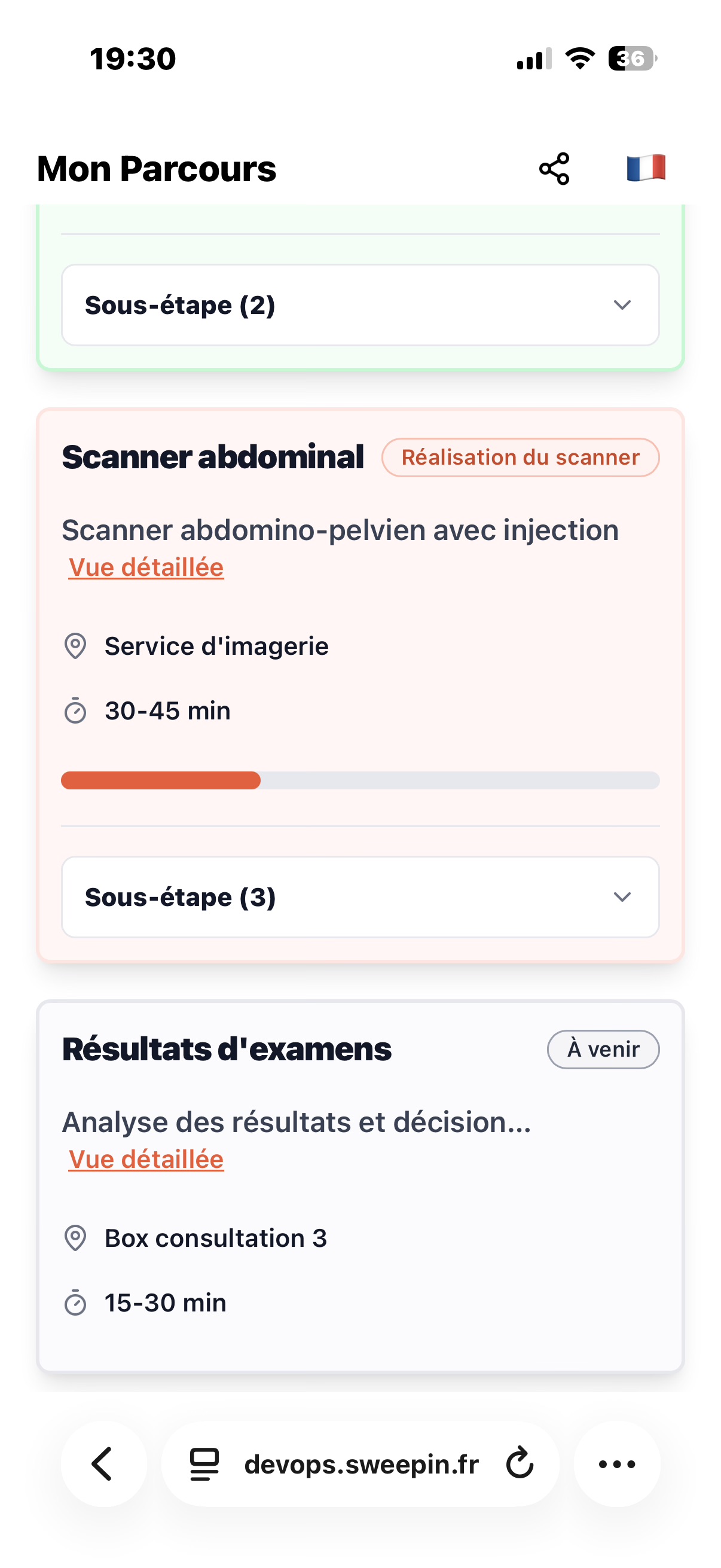
Task: Open Vue détaillée for Résultats d'examens
Action: tap(146, 1160)
